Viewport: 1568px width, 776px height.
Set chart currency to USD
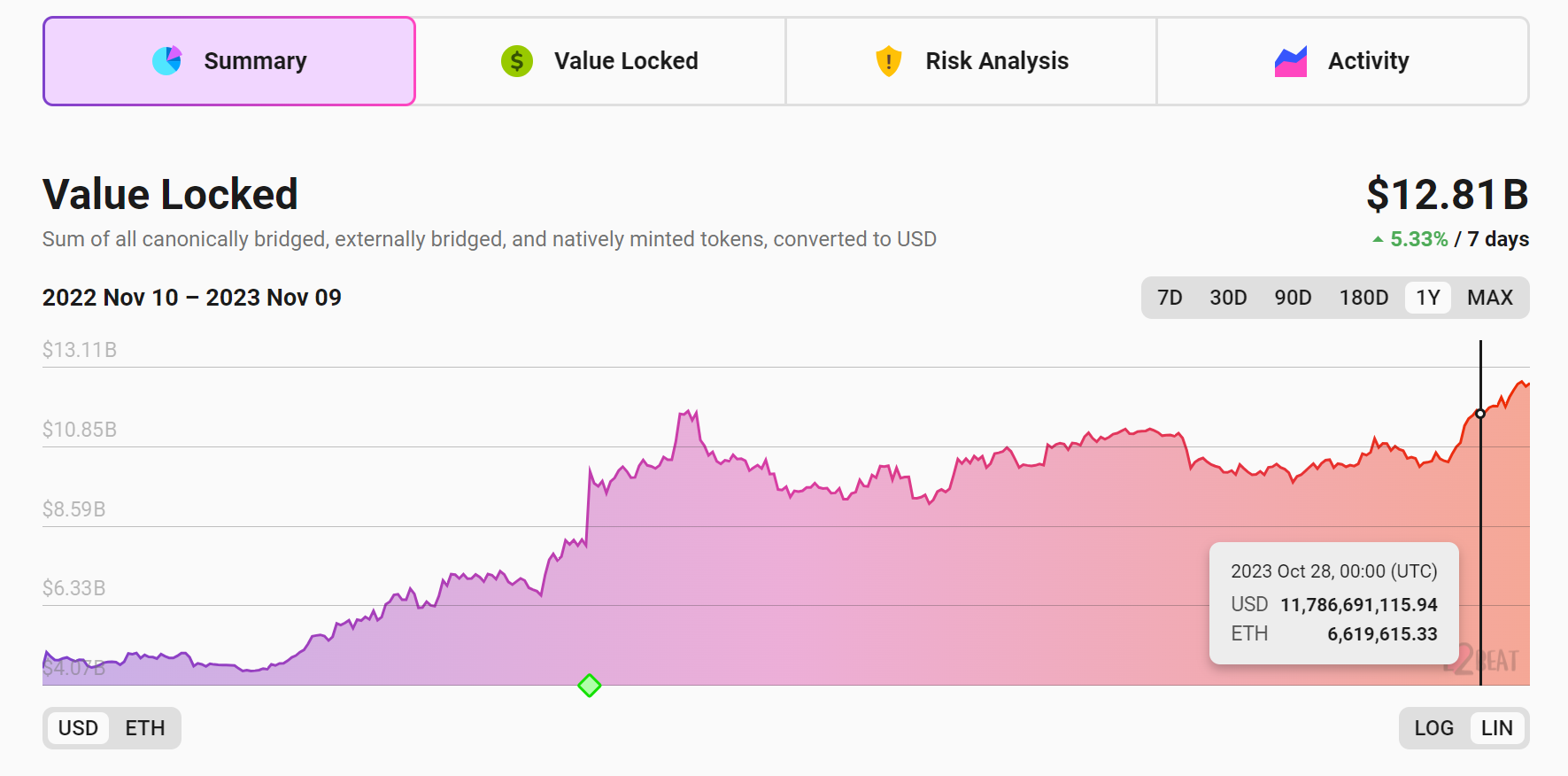click(78, 728)
